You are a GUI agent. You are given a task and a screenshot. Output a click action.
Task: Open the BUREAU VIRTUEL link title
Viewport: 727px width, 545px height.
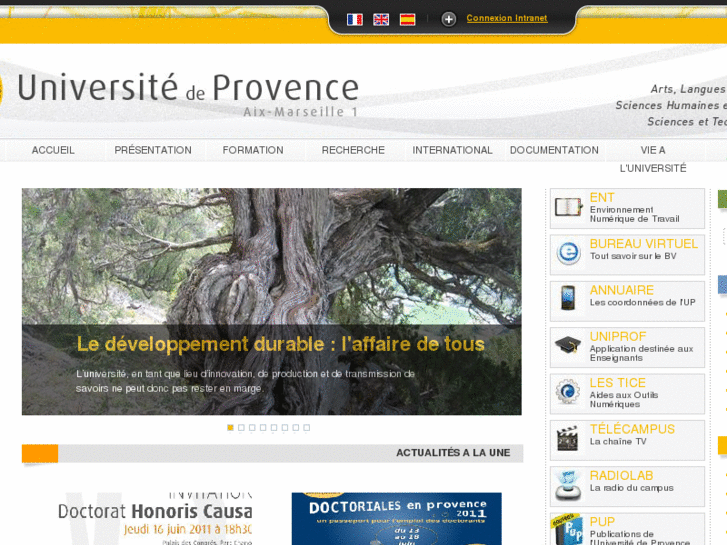[644, 244]
